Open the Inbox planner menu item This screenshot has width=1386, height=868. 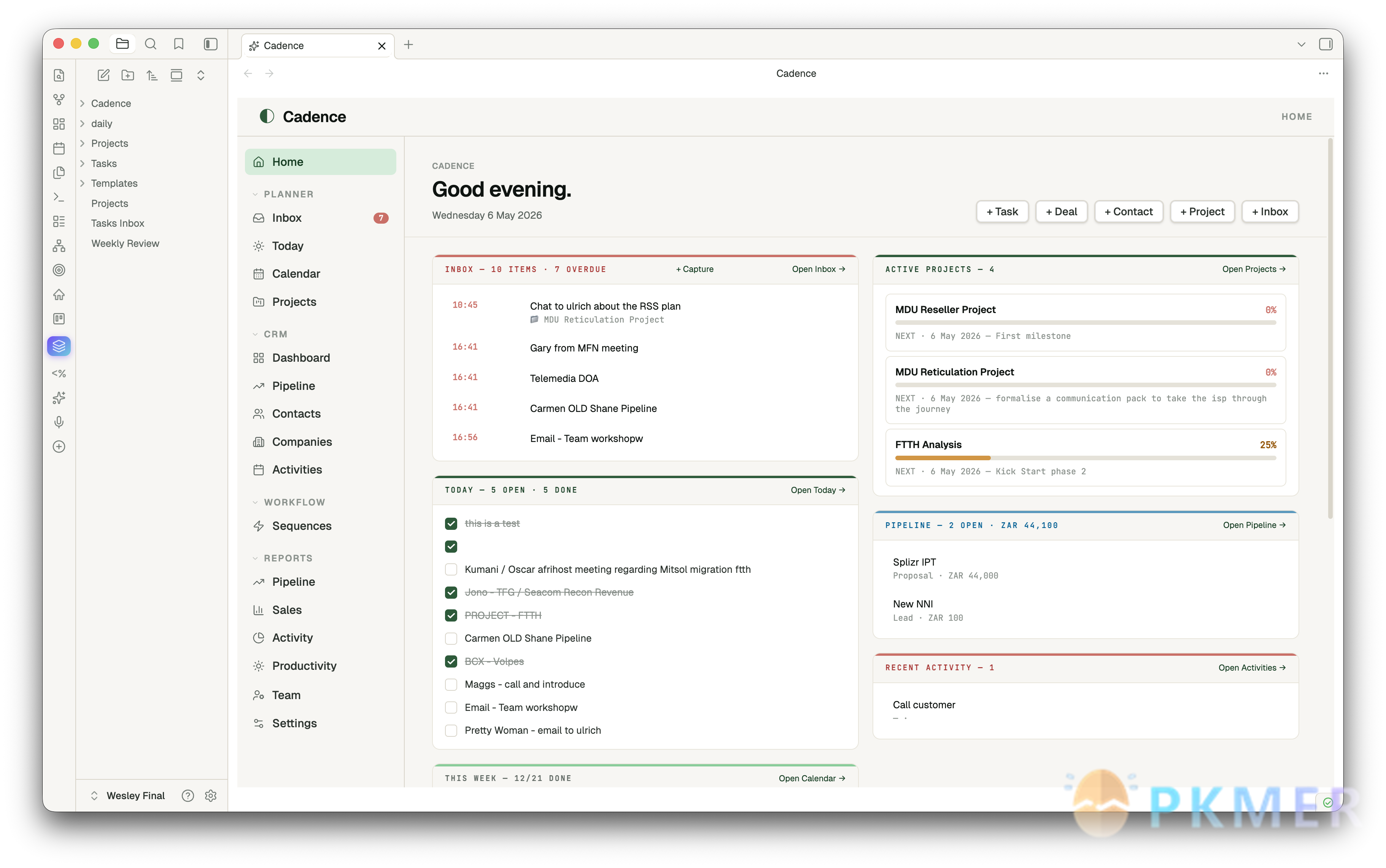point(320,218)
